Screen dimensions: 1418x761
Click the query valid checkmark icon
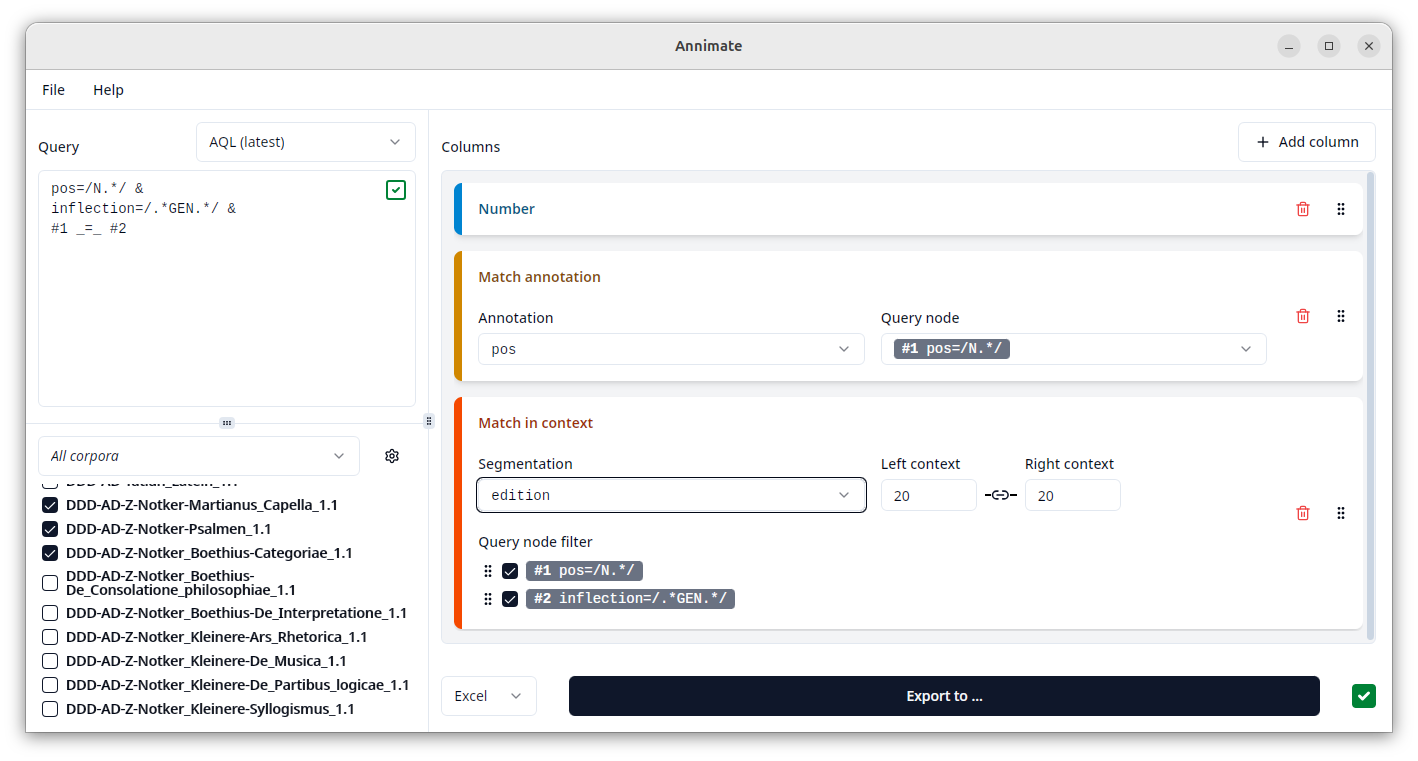tap(396, 190)
